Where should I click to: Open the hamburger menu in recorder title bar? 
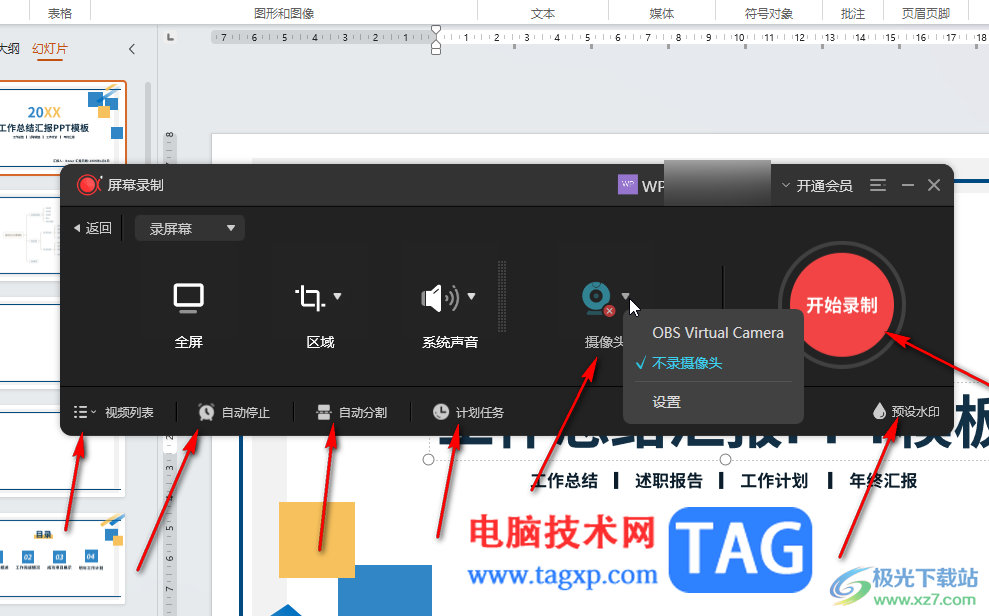tap(878, 185)
